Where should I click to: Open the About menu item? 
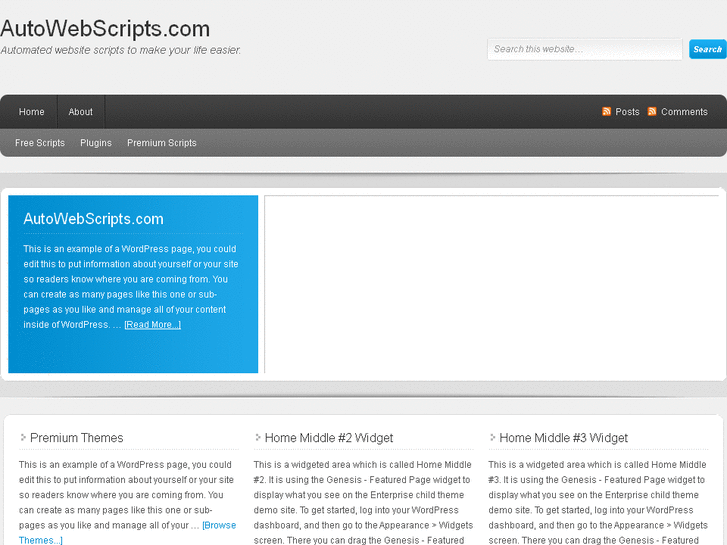click(x=81, y=112)
